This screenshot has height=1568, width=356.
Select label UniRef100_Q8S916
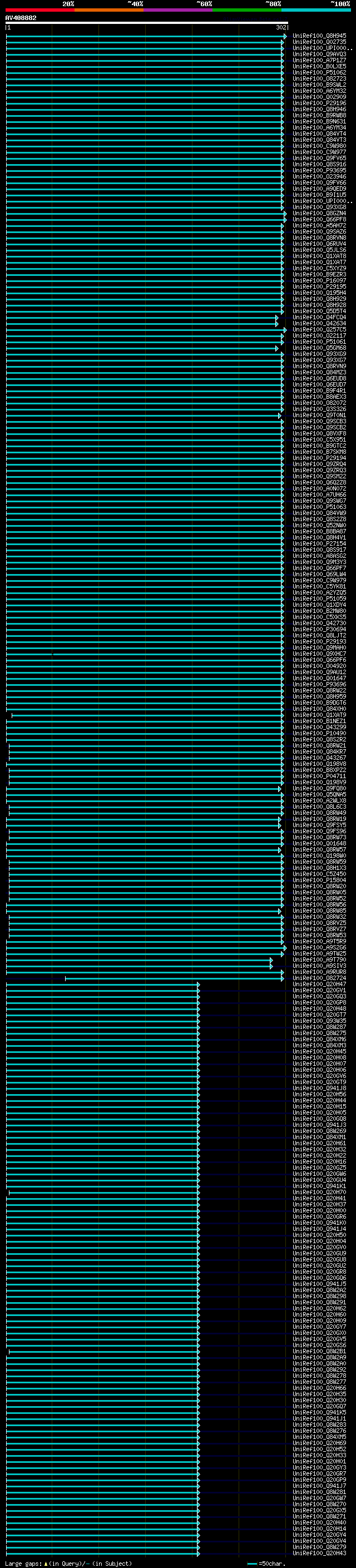pyautogui.click(x=319, y=164)
